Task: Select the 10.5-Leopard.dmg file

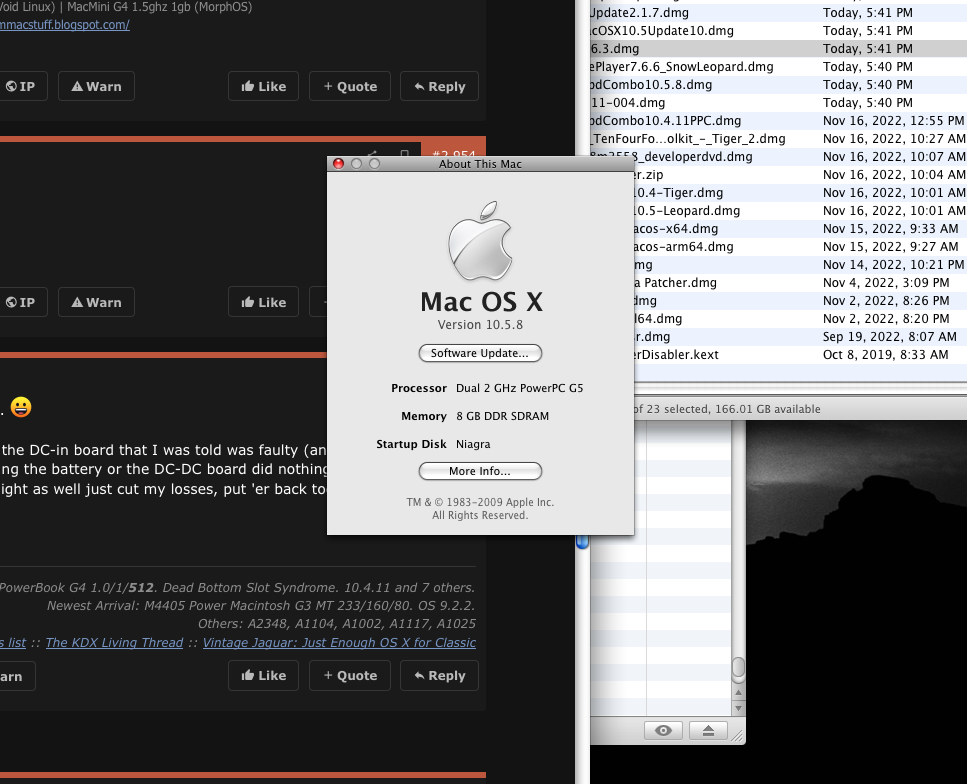Action: click(800, 210)
